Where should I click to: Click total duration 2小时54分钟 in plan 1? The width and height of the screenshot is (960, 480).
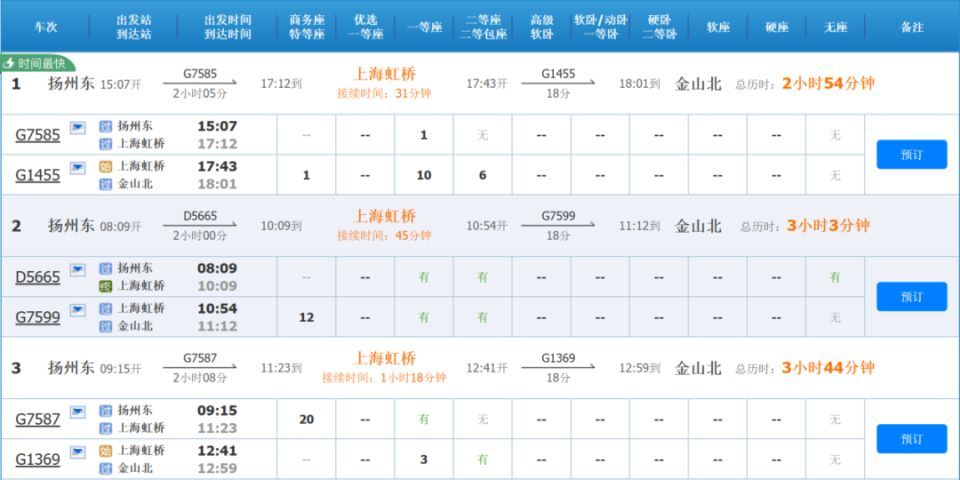[x=828, y=84]
